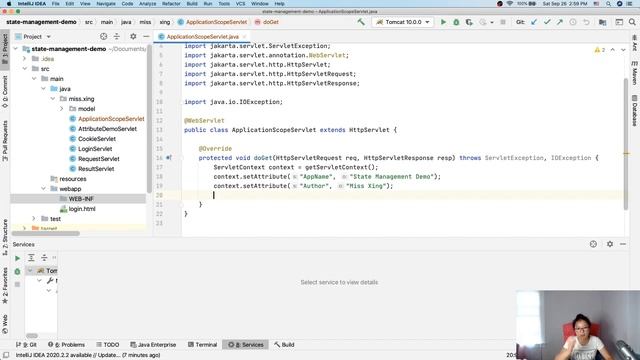
Task: Toggle the Commit side tool window
Action: pos(5,92)
